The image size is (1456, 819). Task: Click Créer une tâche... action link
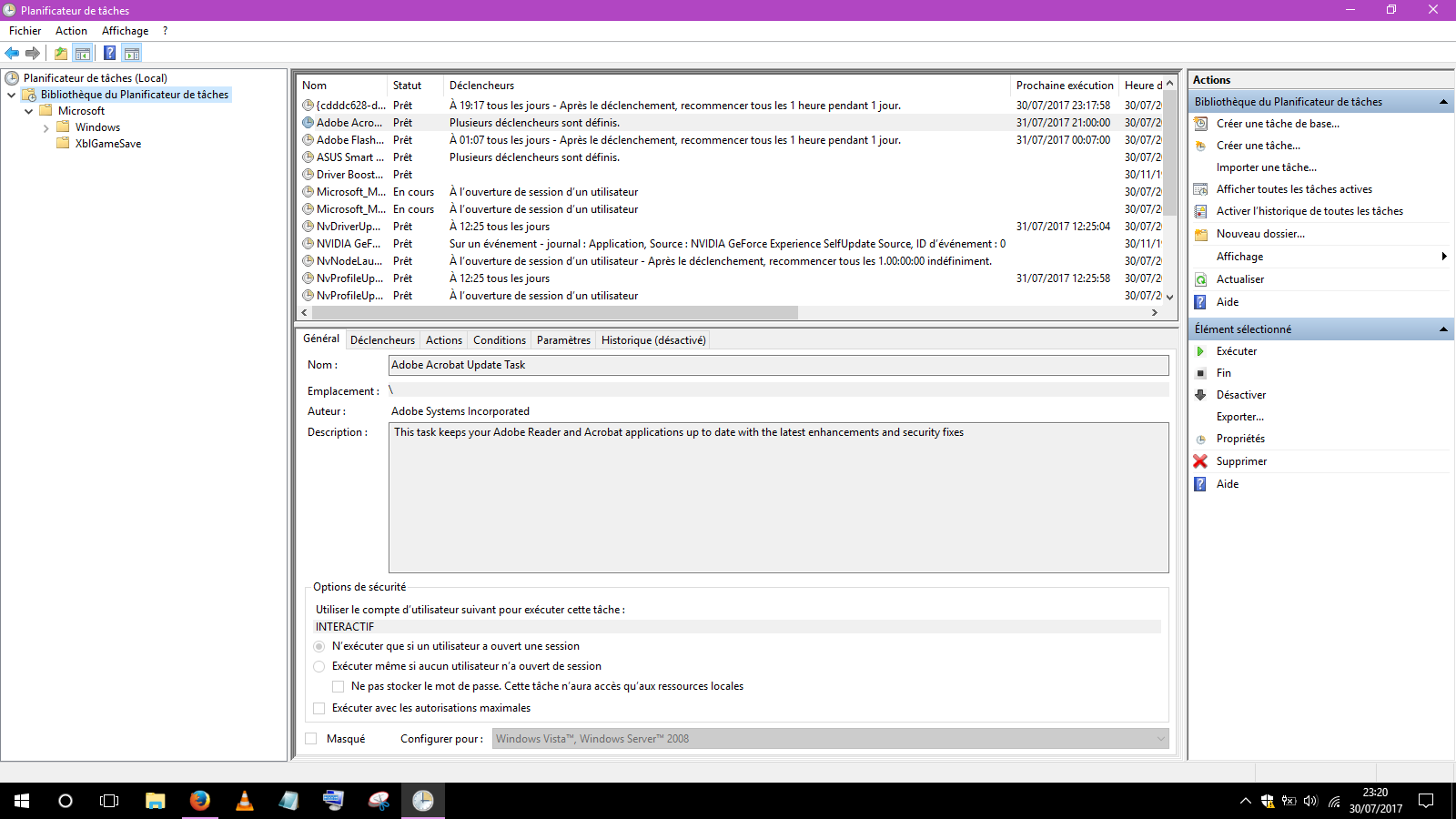coord(1259,146)
